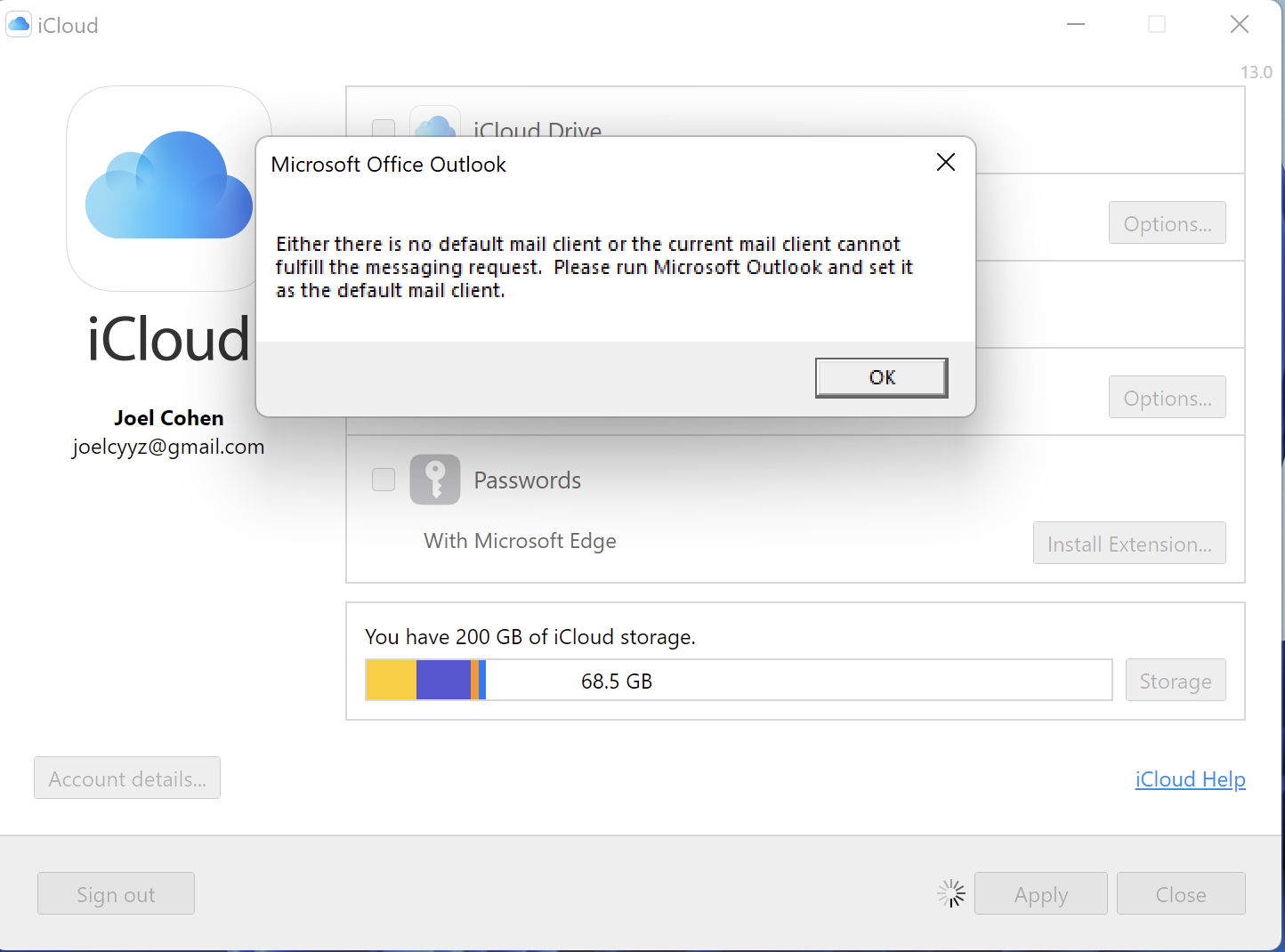
Task: Close the Microsoft Office Outlook dialog
Action: (x=946, y=162)
